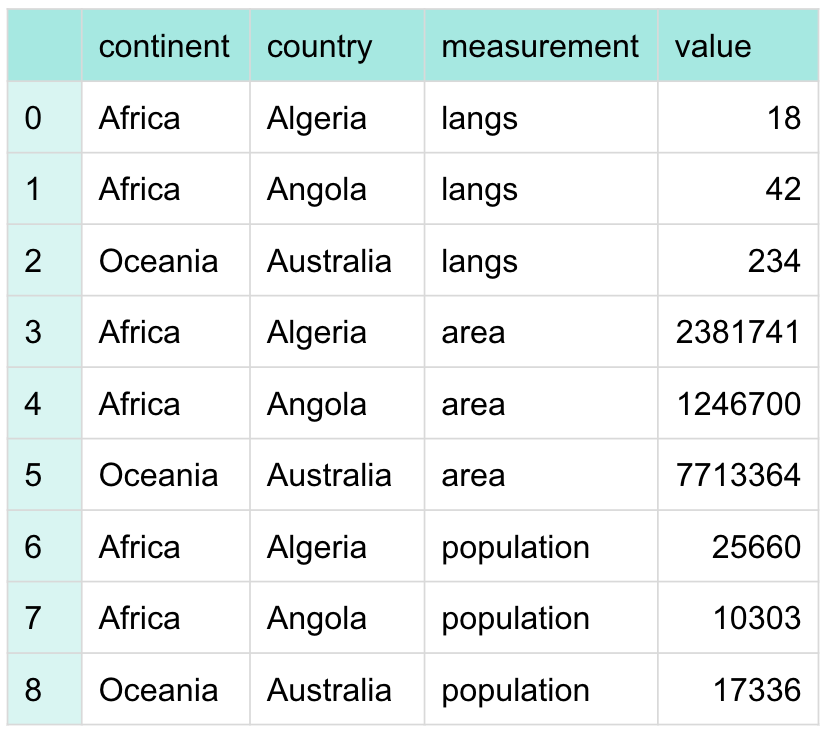Click row index 8
Viewport: 828px width, 734px height.
coord(34,690)
